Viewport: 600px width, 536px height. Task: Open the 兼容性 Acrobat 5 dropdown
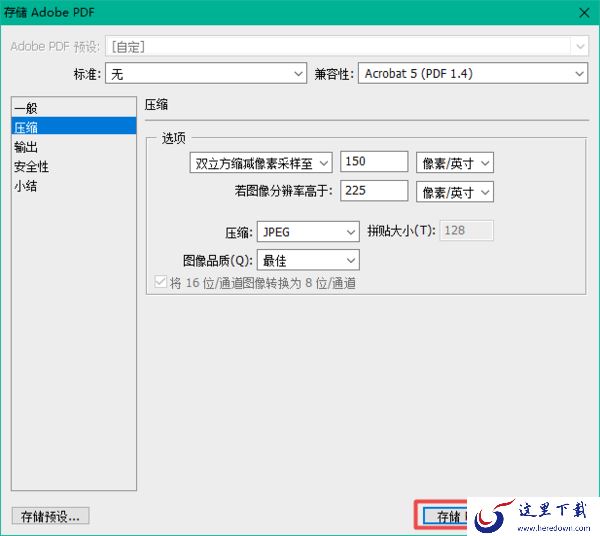pos(473,73)
